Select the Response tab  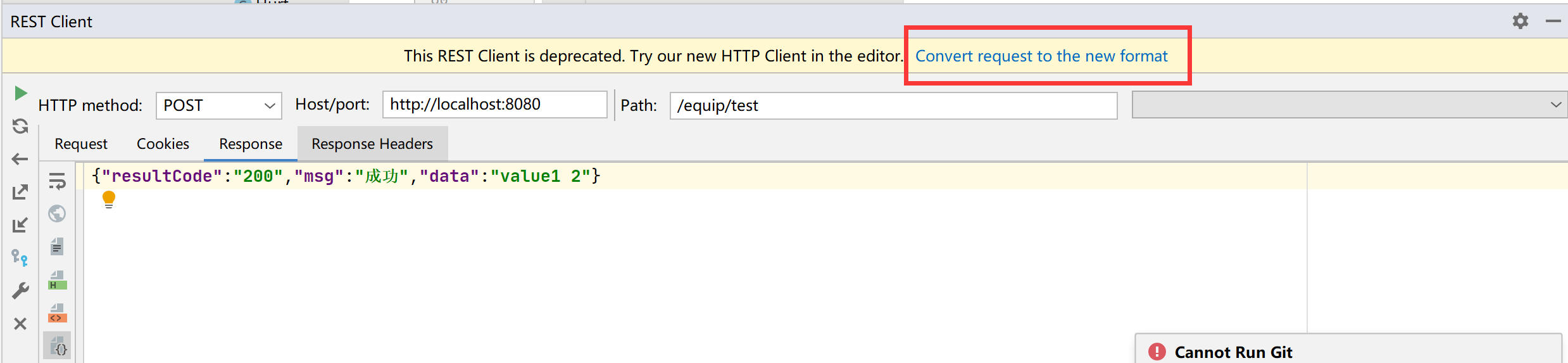[x=251, y=144]
